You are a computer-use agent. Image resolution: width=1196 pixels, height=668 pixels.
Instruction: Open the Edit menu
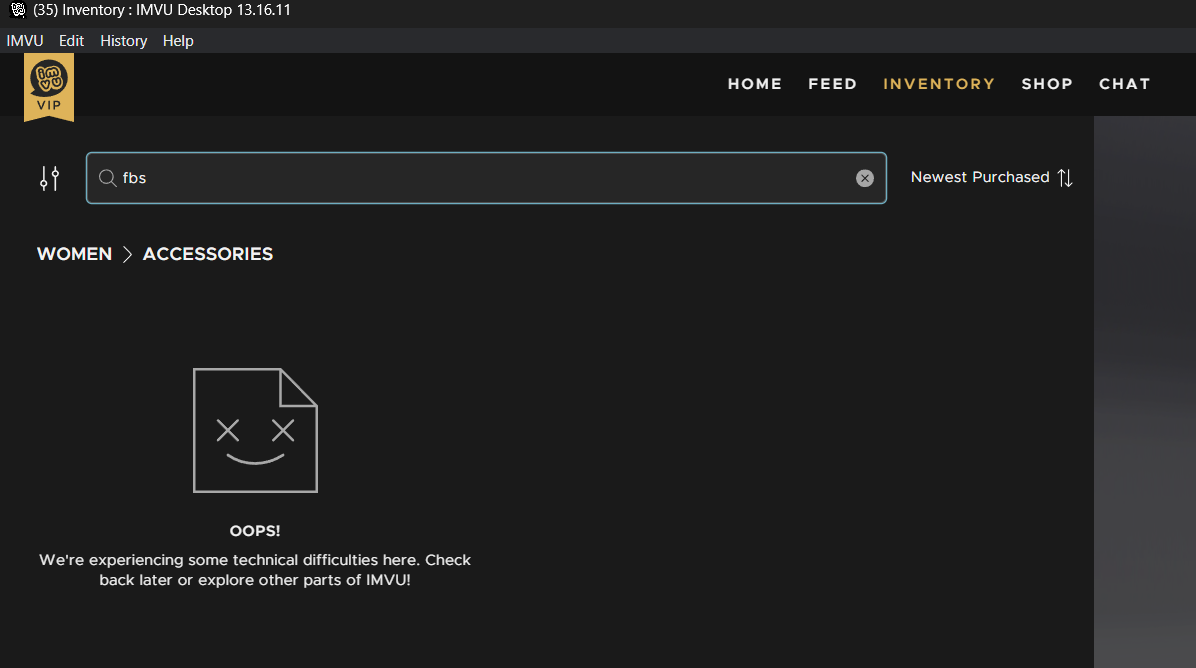tap(71, 40)
